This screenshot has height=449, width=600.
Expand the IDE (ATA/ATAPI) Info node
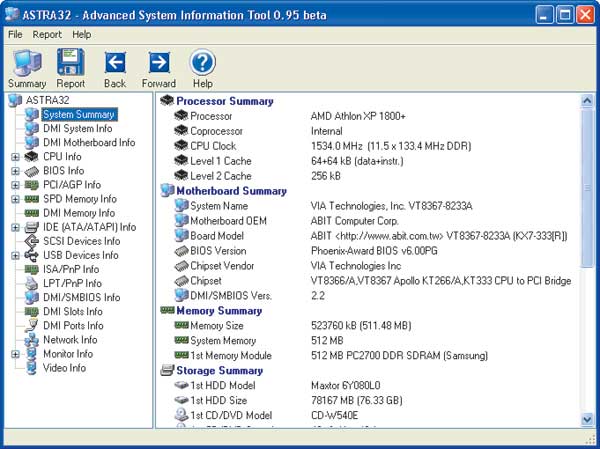[x=15, y=227]
